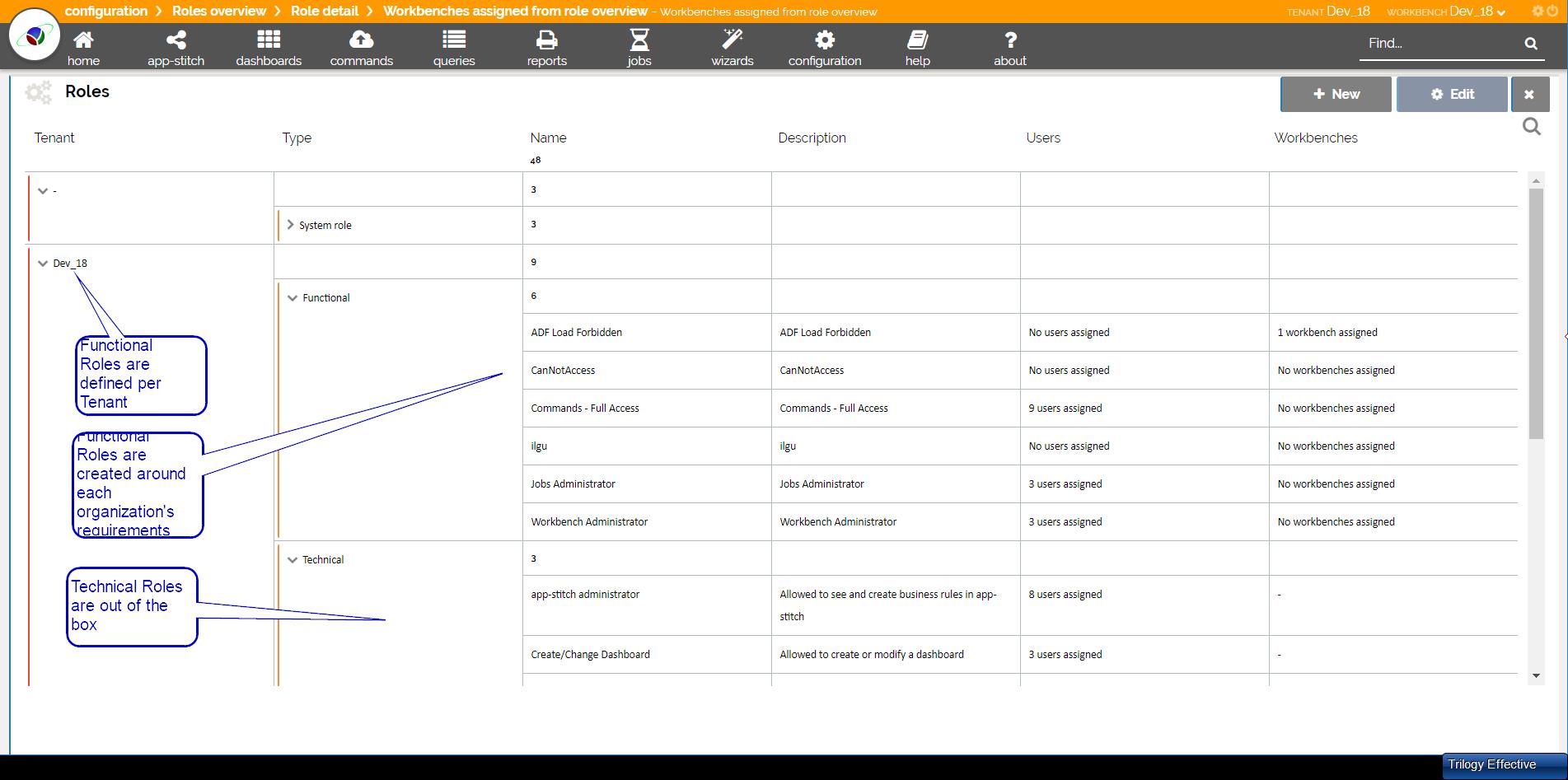The width and height of the screenshot is (1568, 780).
Task: Open the dashboards grid icon
Action: pyautogui.click(x=269, y=40)
